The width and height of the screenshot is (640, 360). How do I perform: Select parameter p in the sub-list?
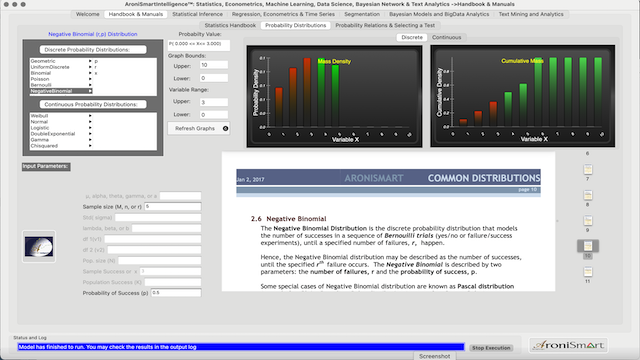click(x=96, y=61)
